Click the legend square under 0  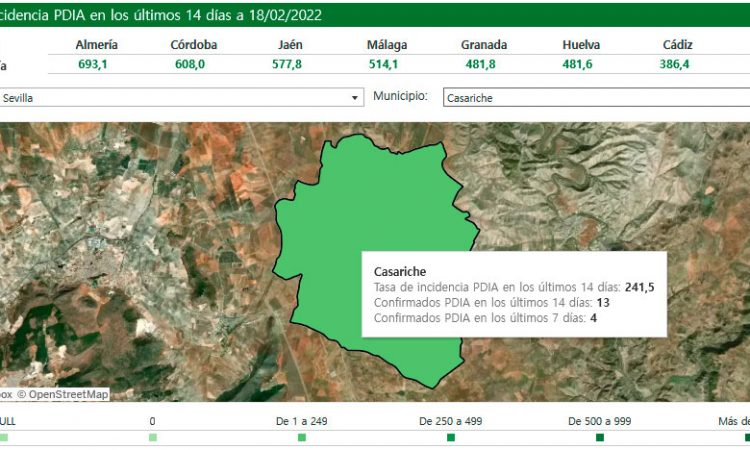point(152,437)
